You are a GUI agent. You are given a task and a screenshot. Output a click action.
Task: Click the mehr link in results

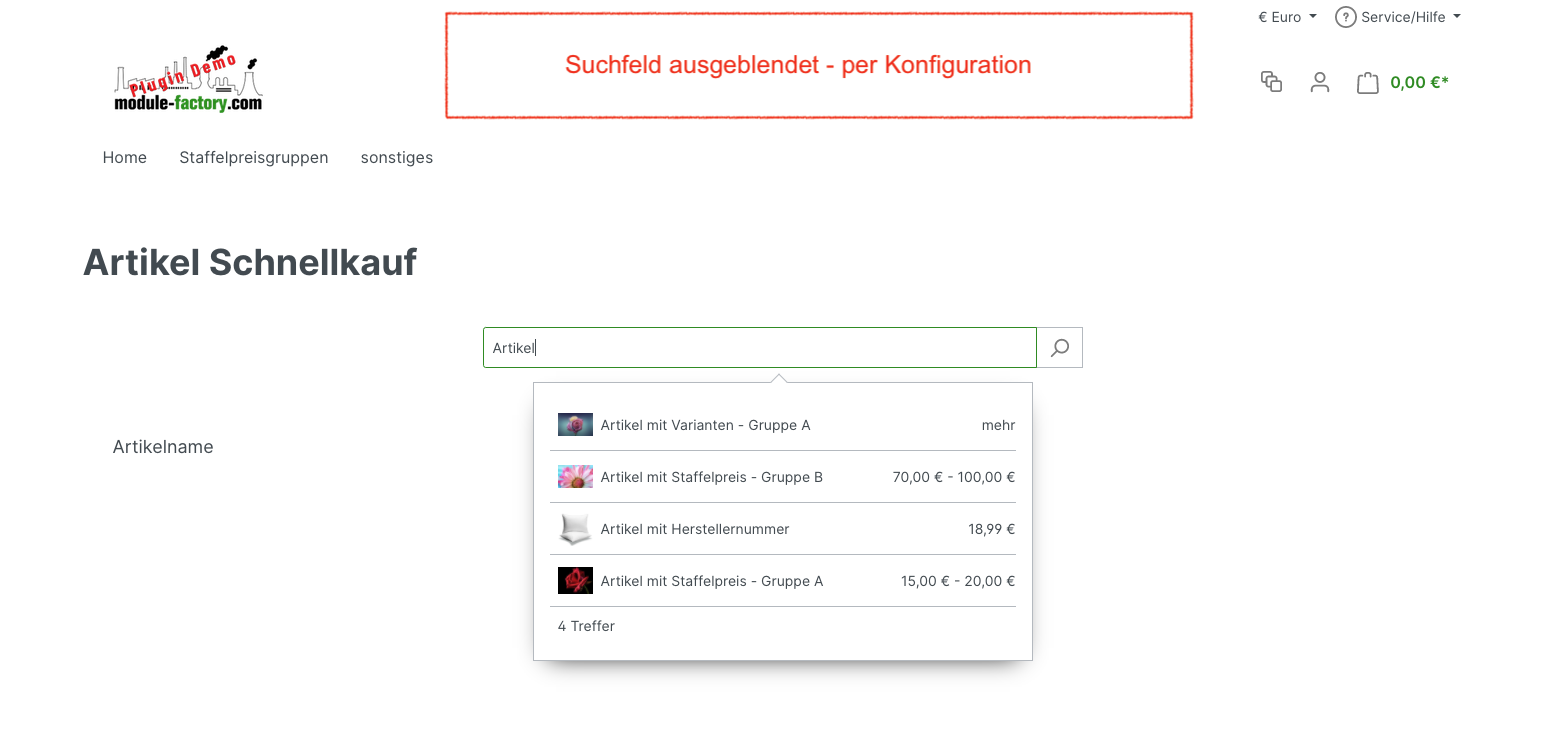click(x=998, y=425)
